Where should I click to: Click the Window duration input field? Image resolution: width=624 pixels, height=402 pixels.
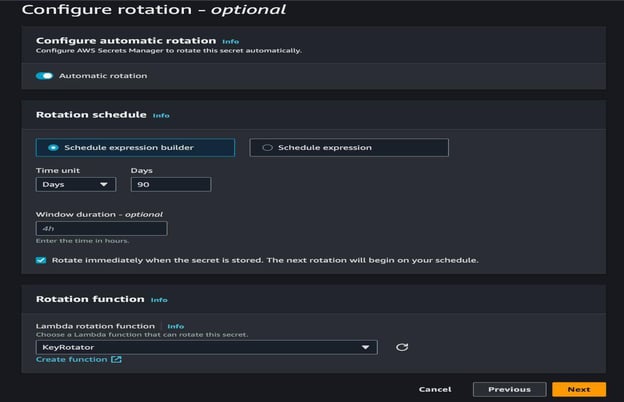tap(101, 228)
